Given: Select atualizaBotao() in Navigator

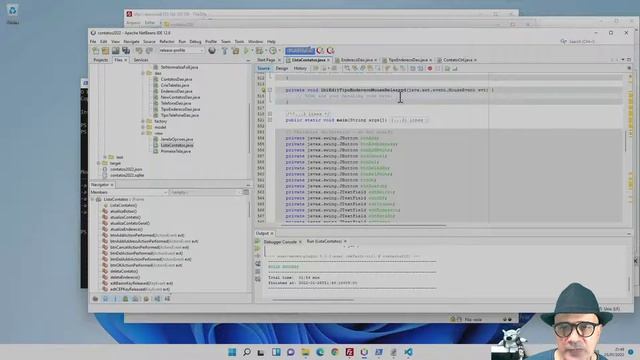Looking at the screenshot, I should (x=123, y=211).
